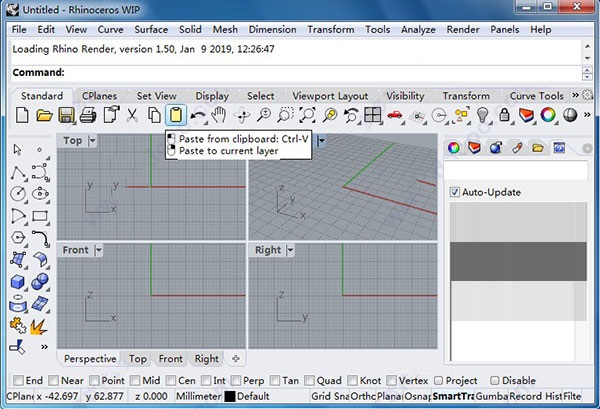600x409 pixels.
Task: Check the Quad osnap option
Action: tap(309, 380)
